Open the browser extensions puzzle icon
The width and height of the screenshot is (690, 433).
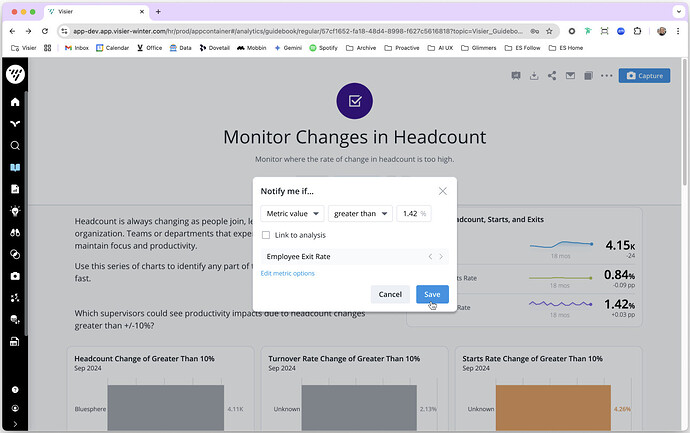point(637,31)
